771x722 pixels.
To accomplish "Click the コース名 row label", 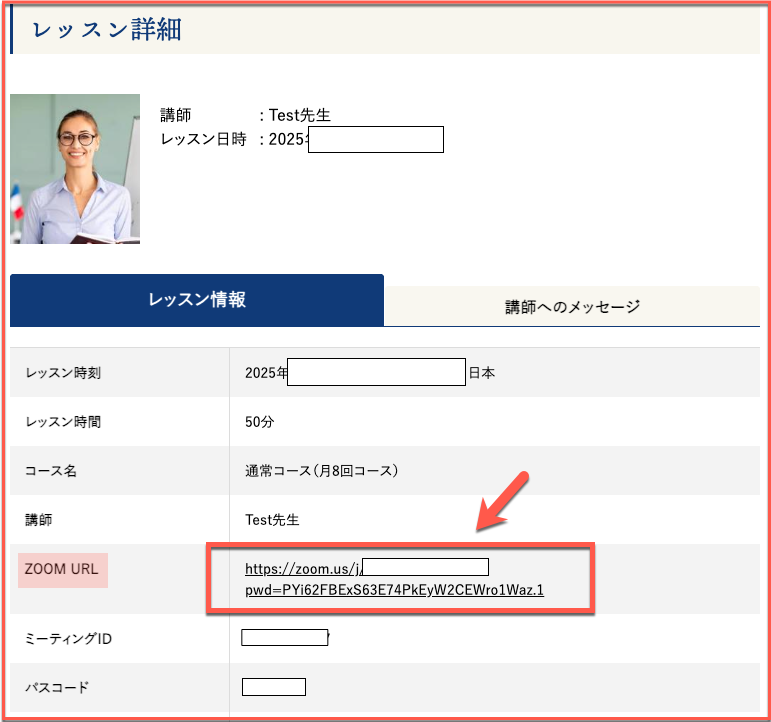I will [x=51, y=471].
